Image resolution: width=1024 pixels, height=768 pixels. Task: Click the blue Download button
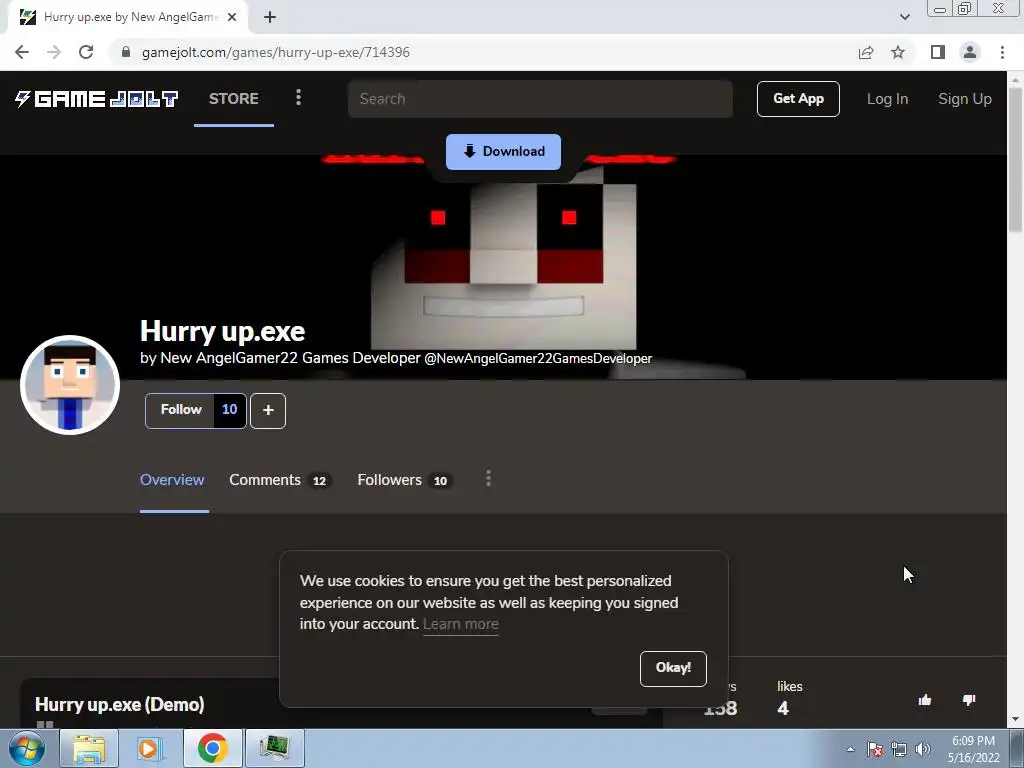(x=504, y=152)
